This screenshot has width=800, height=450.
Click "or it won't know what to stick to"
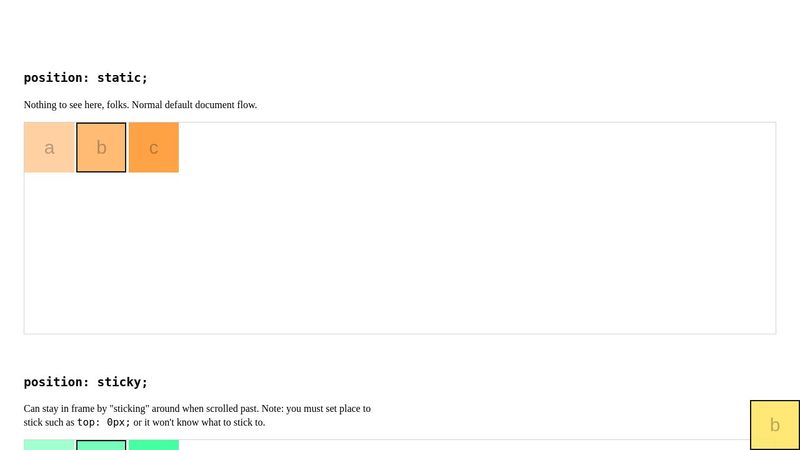point(200,422)
